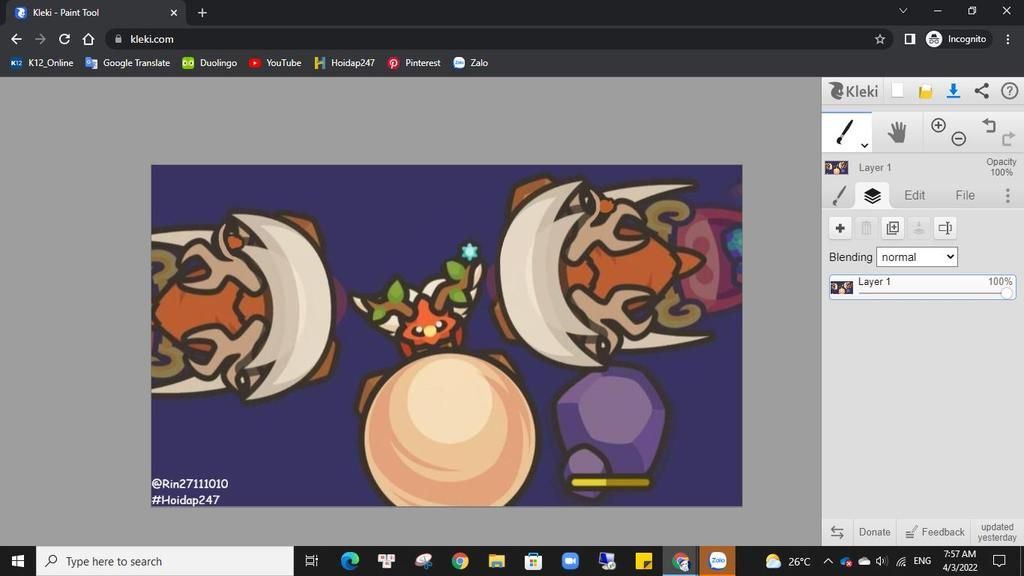This screenshot has width=1024, height=576.
Task: Open the YouTube bookmark
Action: click(275, 63)
